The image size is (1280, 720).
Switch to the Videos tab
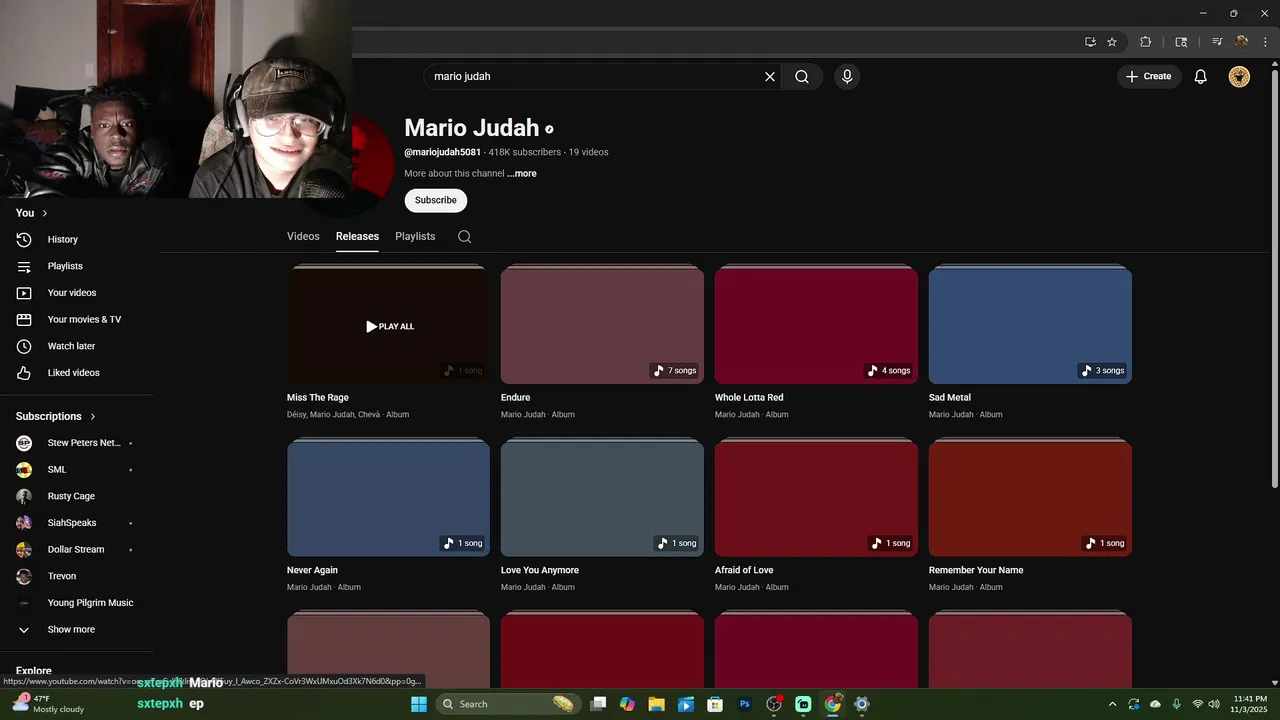[x=303, y=236]
